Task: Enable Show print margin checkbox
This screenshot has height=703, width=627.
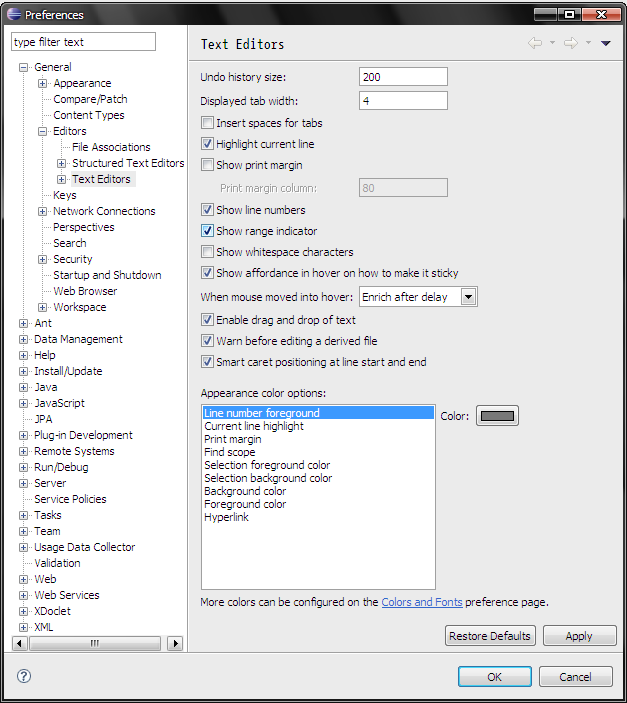Action: coord(207,165)
